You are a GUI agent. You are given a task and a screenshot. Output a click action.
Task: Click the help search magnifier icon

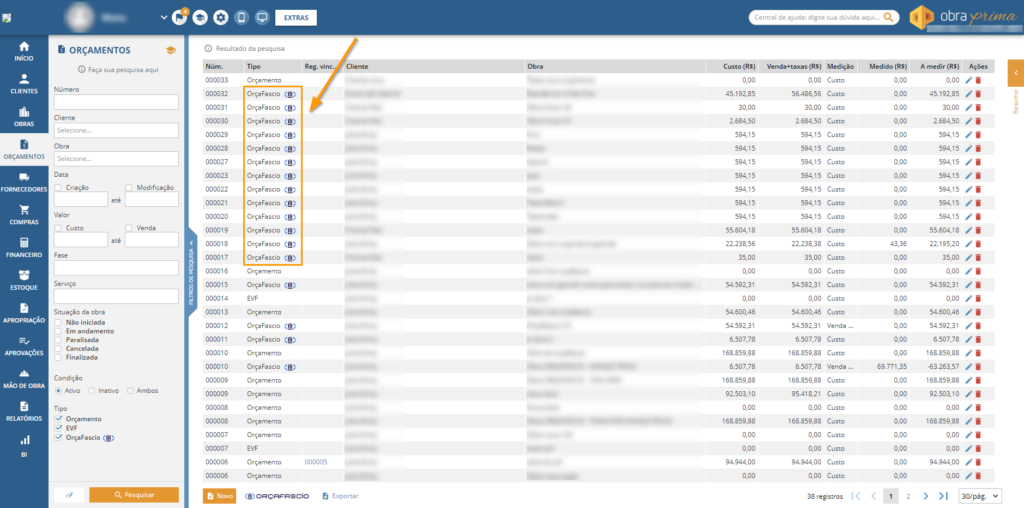tap(889, 18)
